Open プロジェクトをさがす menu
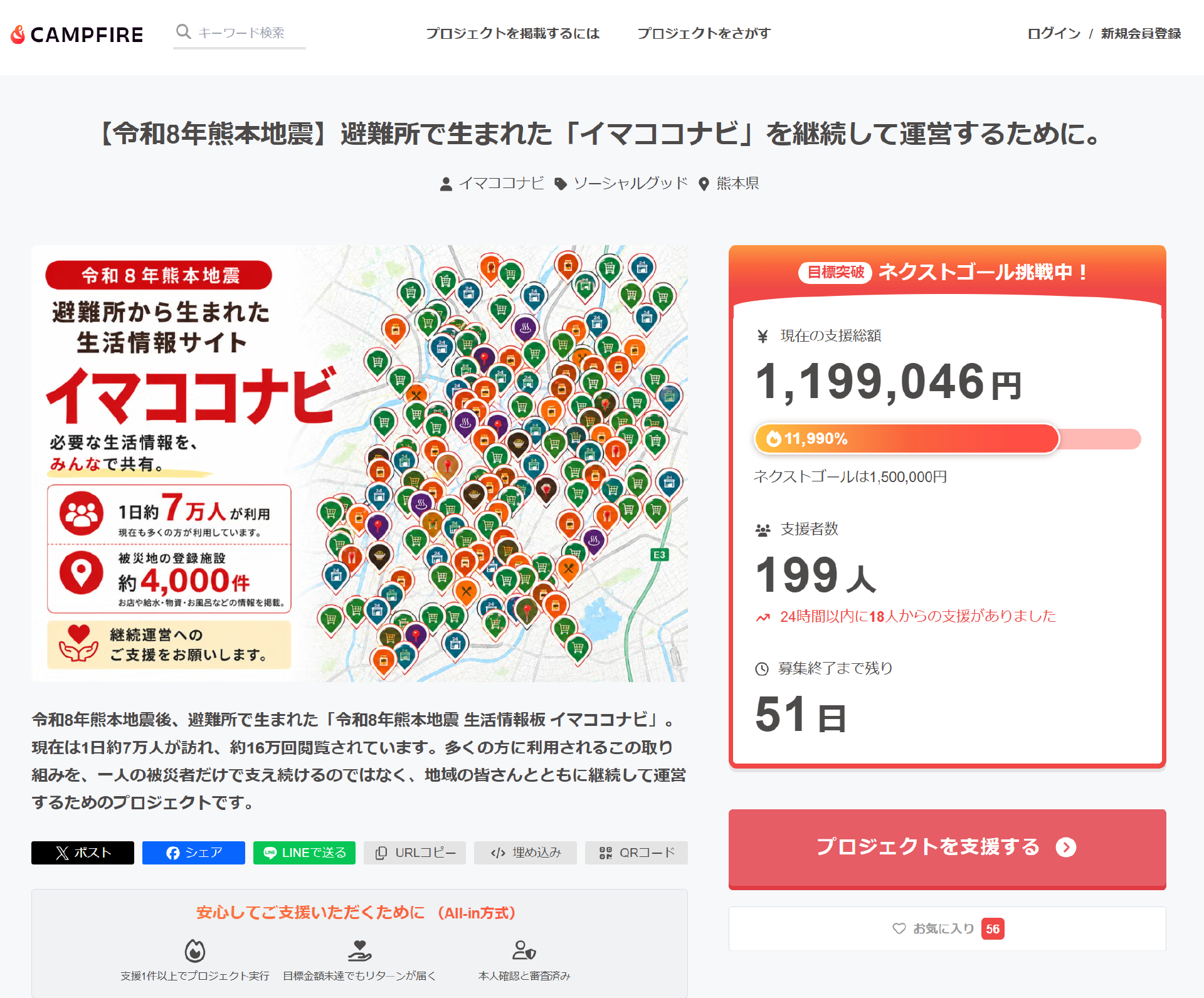Viewport: 1204px width, 998px height. (x=704, y=33)
